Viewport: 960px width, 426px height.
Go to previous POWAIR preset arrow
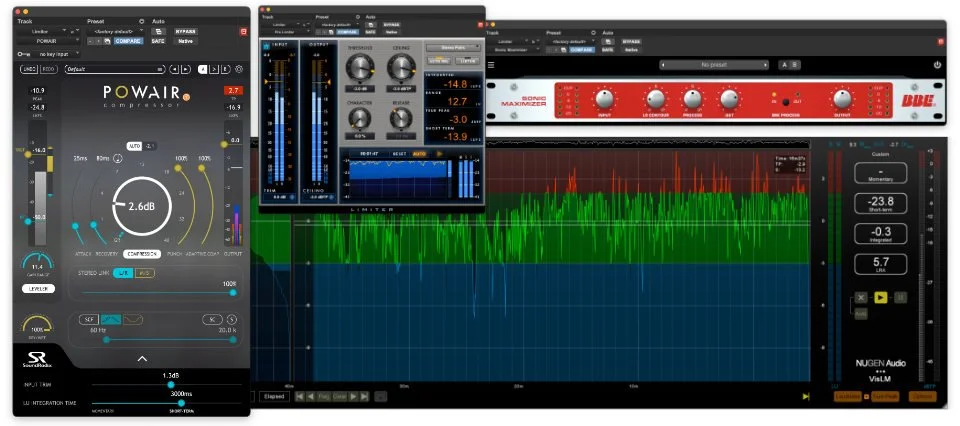(x=174, y=69)
